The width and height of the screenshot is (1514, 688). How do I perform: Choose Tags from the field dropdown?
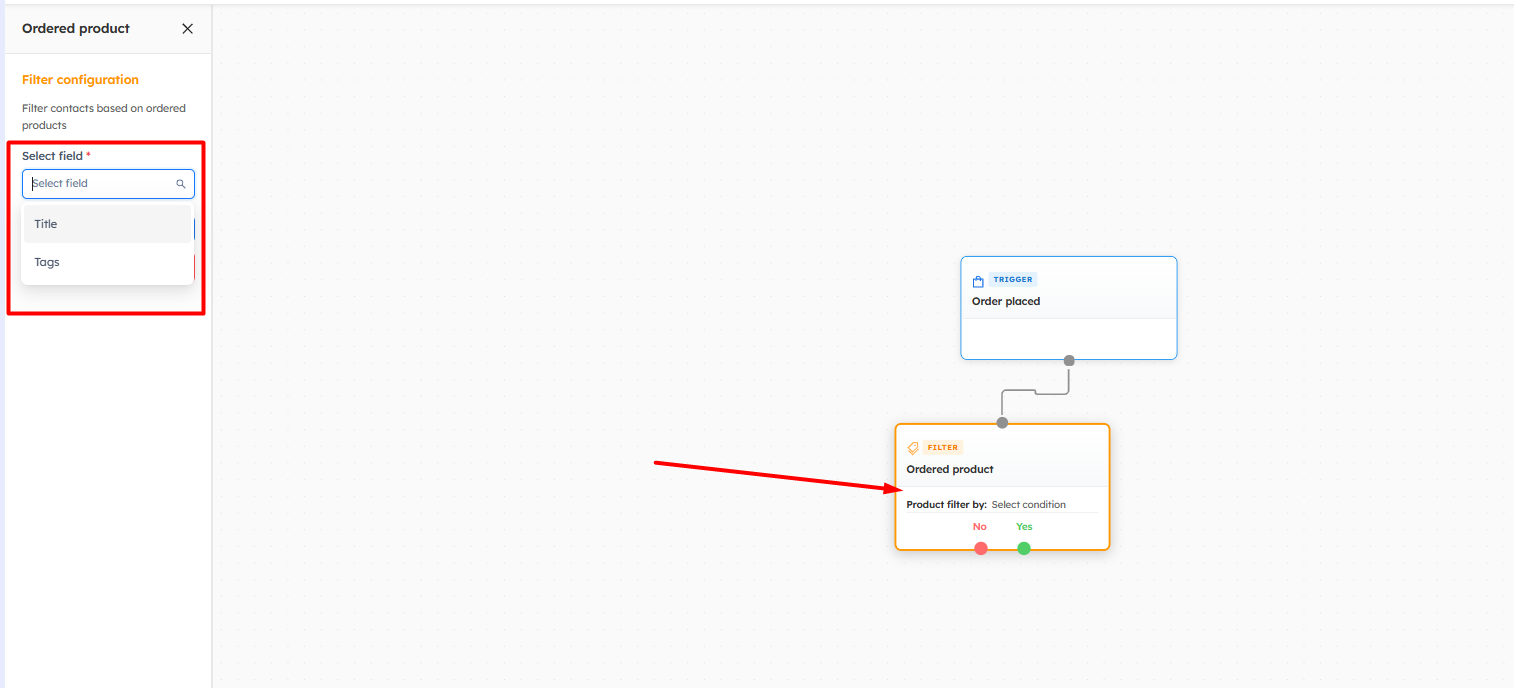coord(47,262)
